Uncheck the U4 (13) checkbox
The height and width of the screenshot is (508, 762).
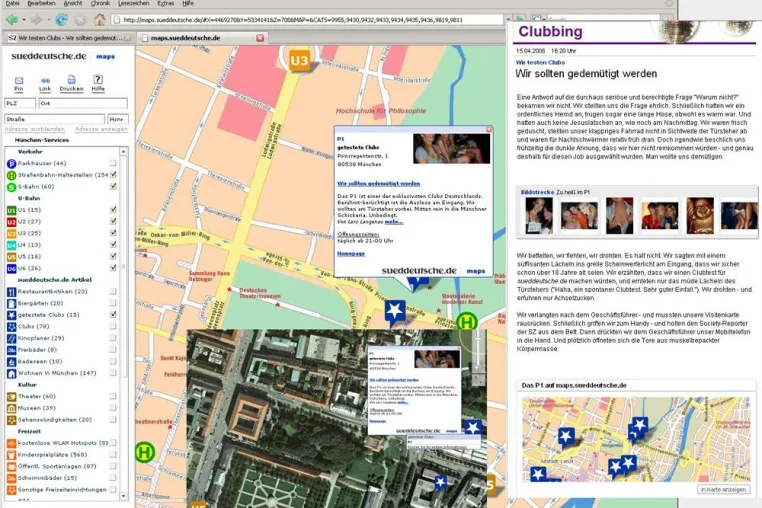(113, 245)
